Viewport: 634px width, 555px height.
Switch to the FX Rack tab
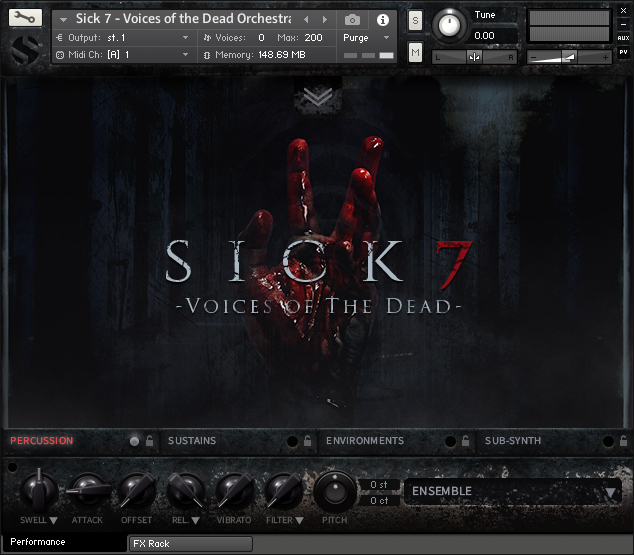190,544
